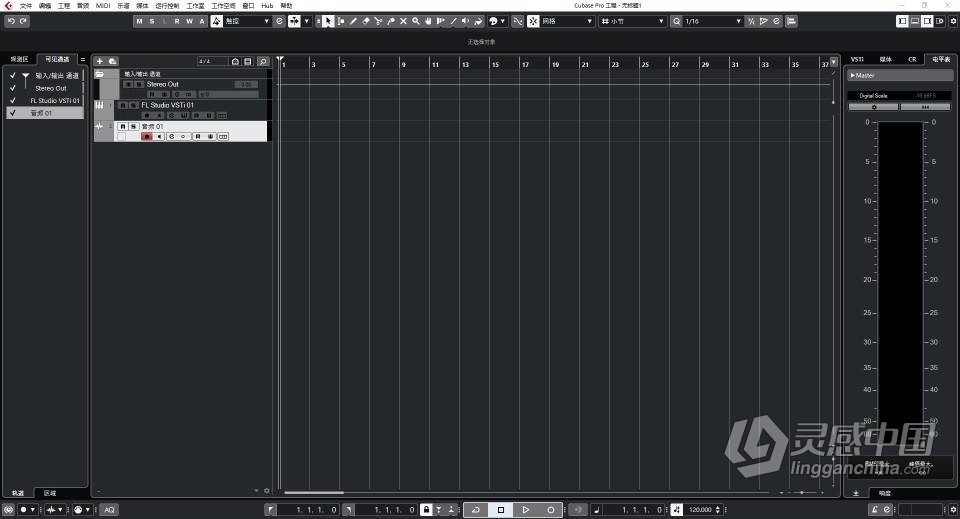
Task: Click the horizontal scrollbar in arrange area
Action: click(x=314, y=492)
